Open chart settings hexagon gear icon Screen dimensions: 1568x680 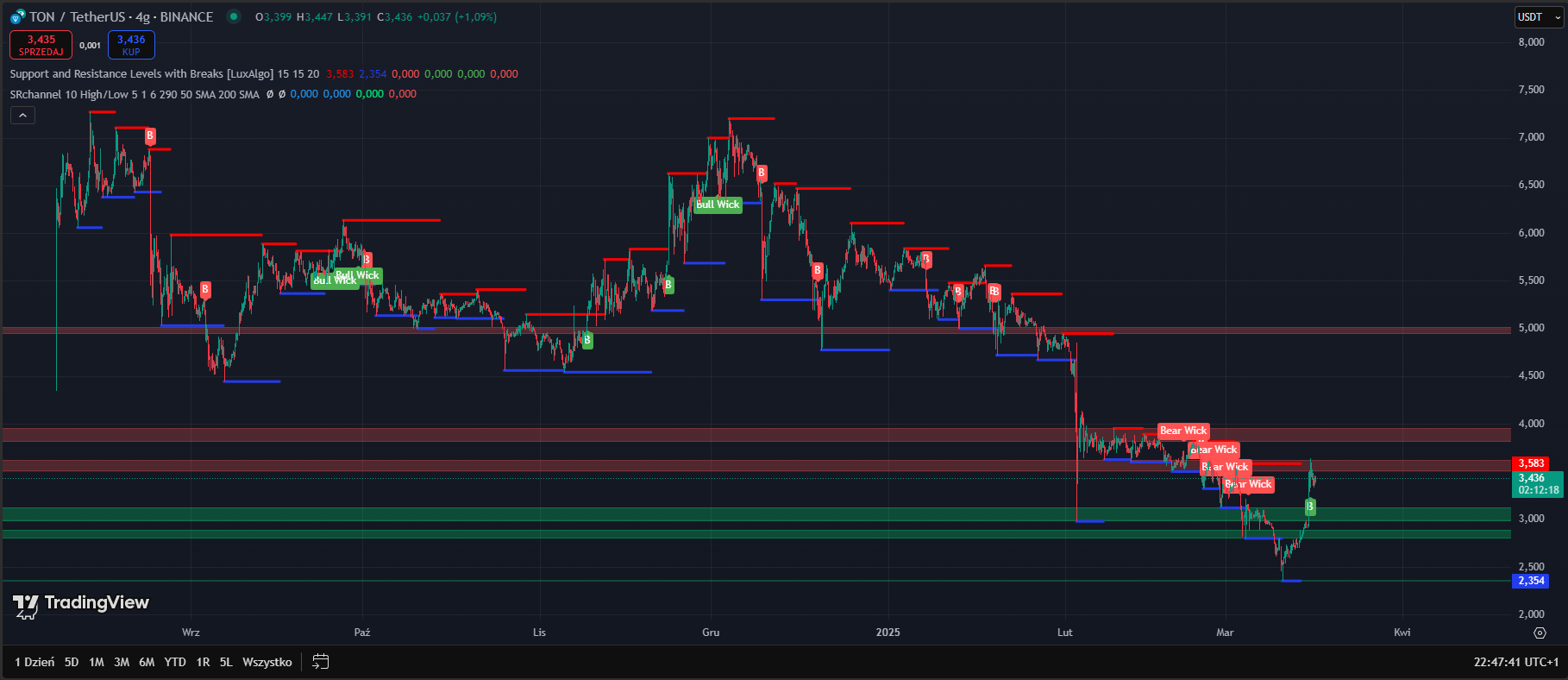pos(1540,633)
